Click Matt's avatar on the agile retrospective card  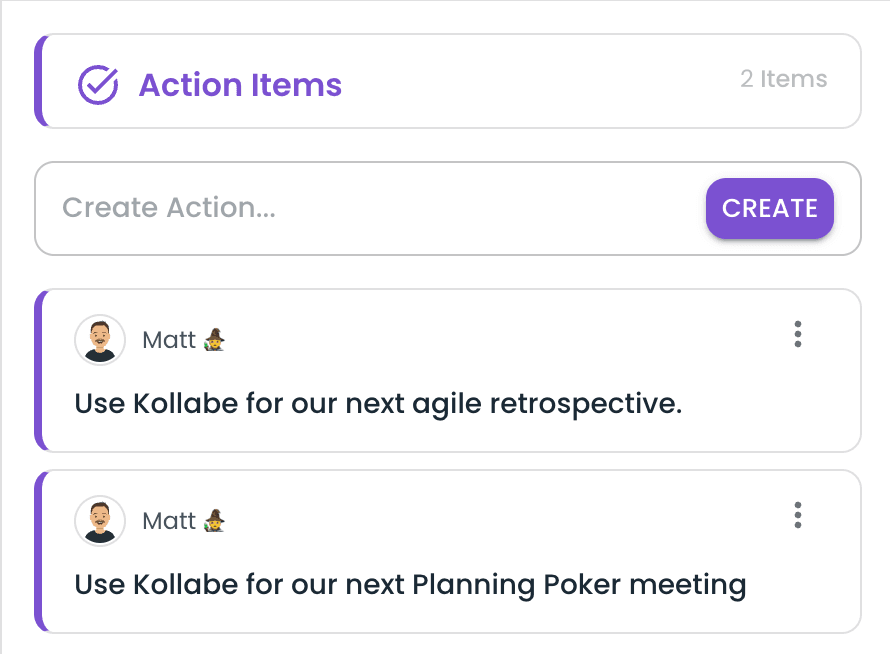100,340
